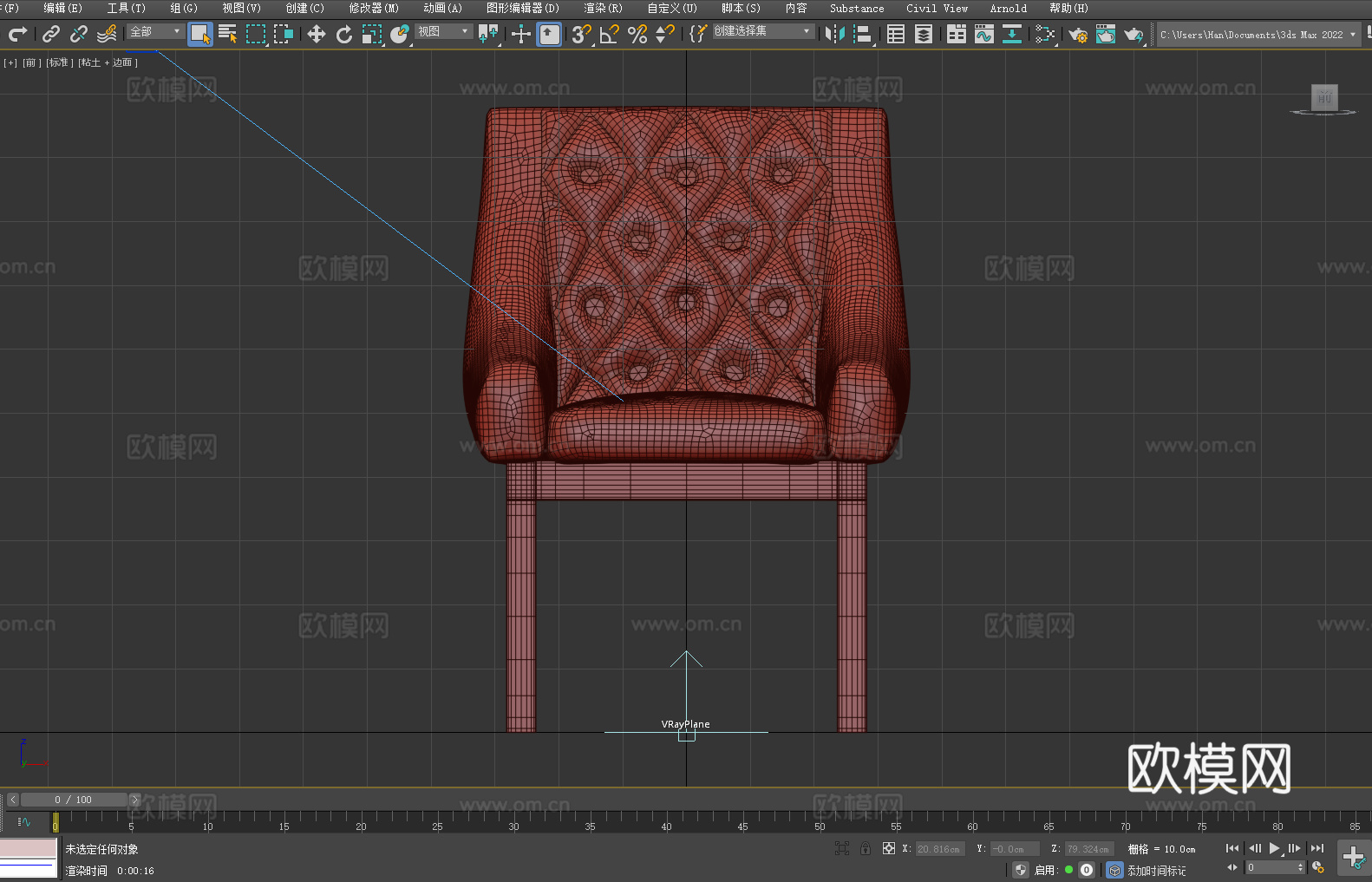1372x882 pixels.
Task: Toggle the Scene Explorer
Action: (x=896, y=34)
